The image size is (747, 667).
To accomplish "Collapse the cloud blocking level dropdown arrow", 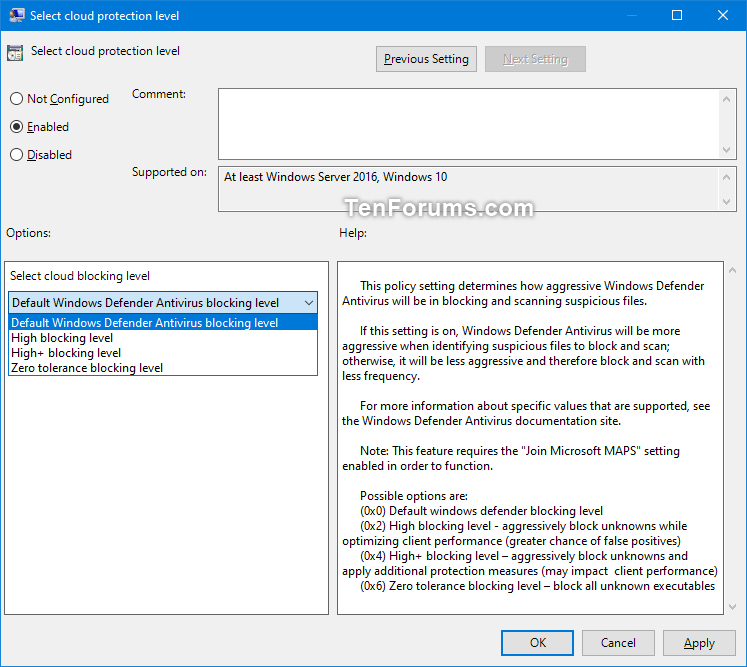I will pos(309,303).
